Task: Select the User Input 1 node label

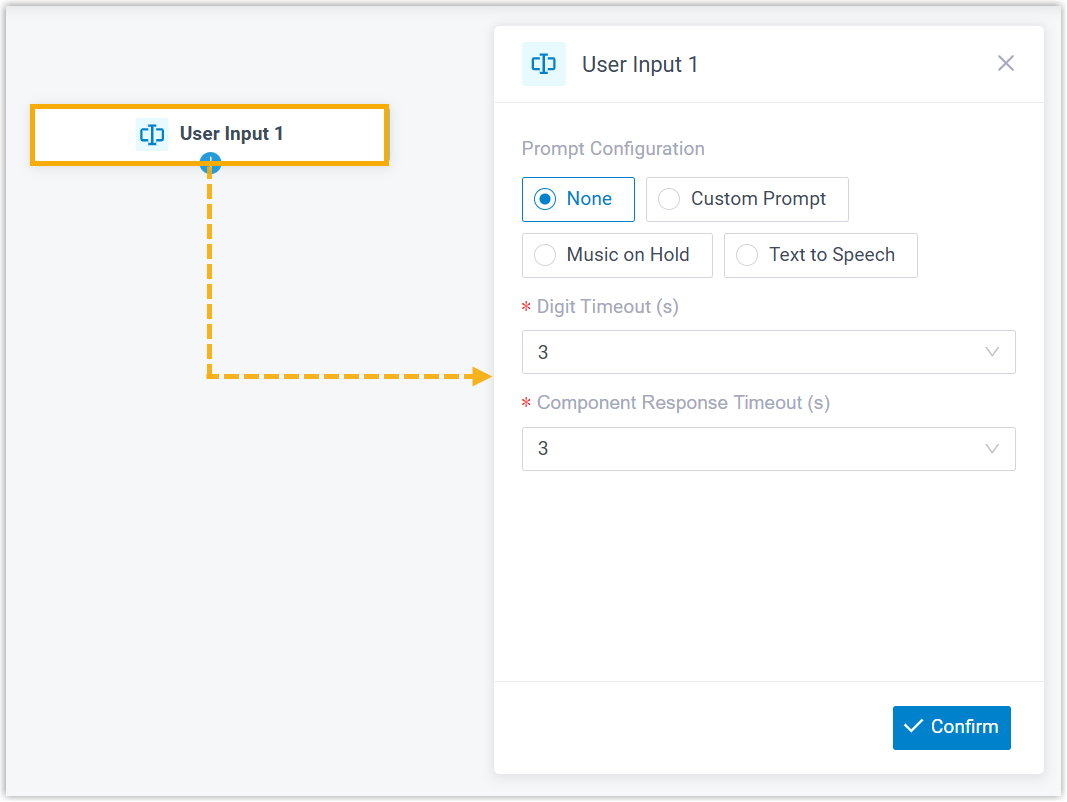Action: pyautogui.click(x=231, y=134)
